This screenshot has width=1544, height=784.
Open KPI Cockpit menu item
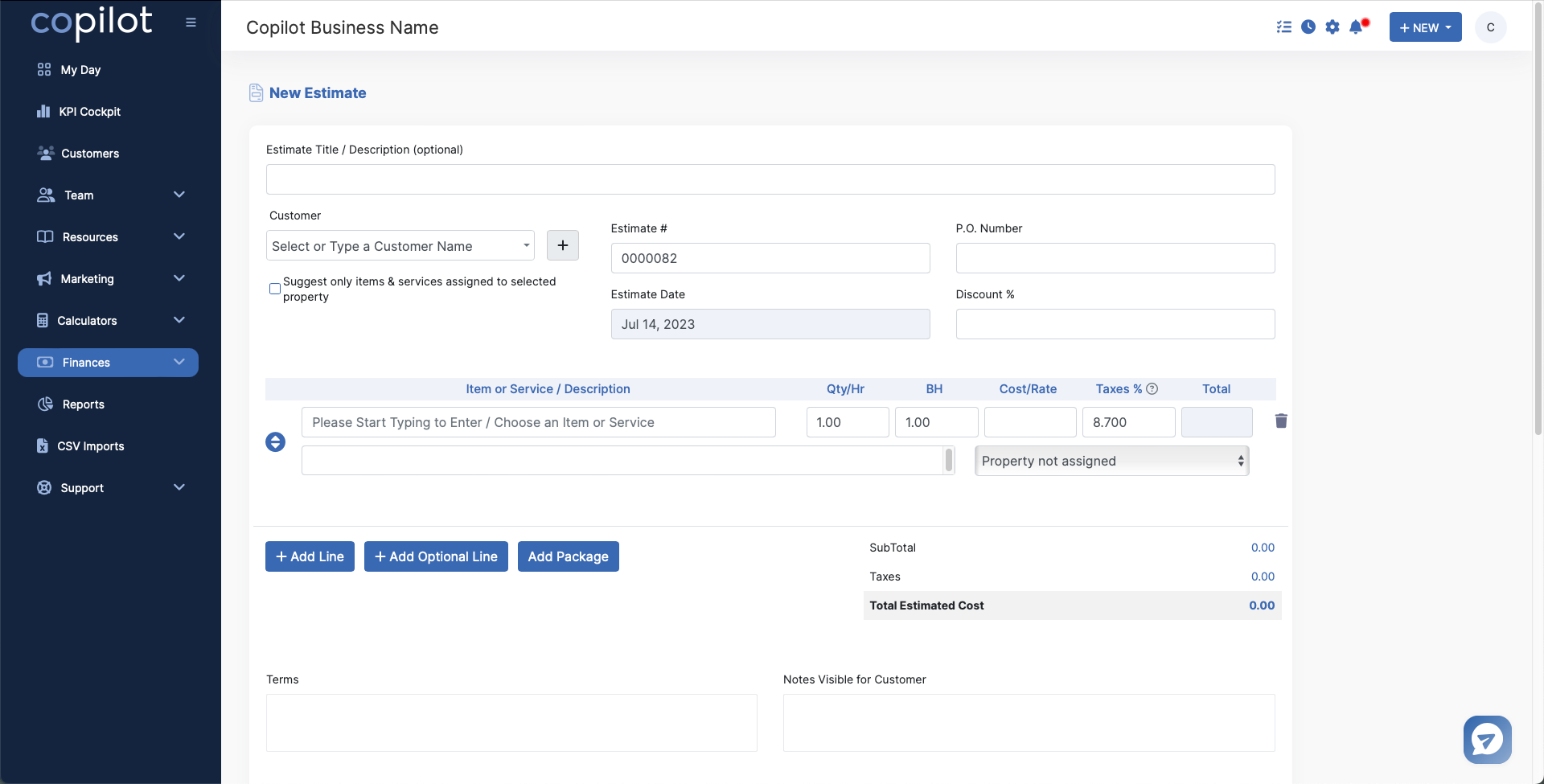coord(89,112)
